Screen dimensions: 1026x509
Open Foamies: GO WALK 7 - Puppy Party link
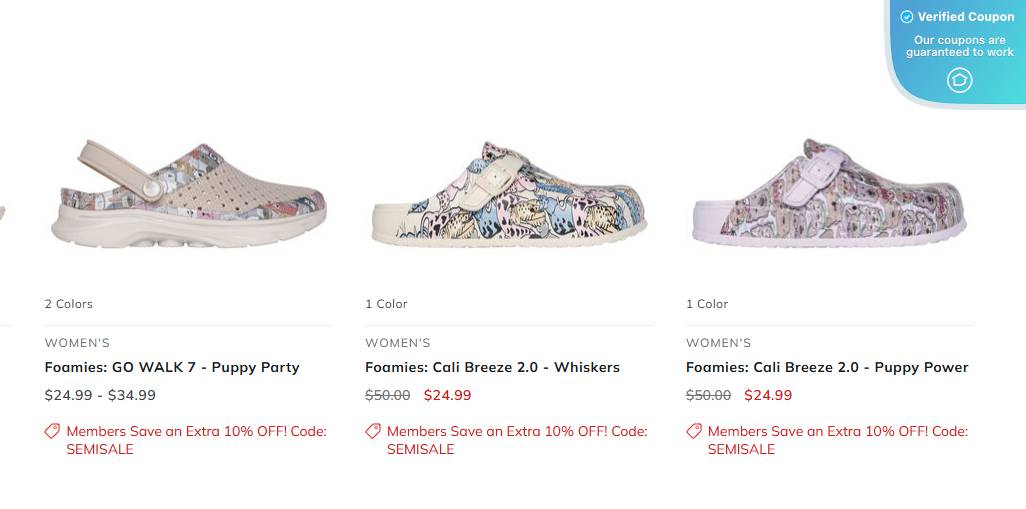[x=172, y=367]
